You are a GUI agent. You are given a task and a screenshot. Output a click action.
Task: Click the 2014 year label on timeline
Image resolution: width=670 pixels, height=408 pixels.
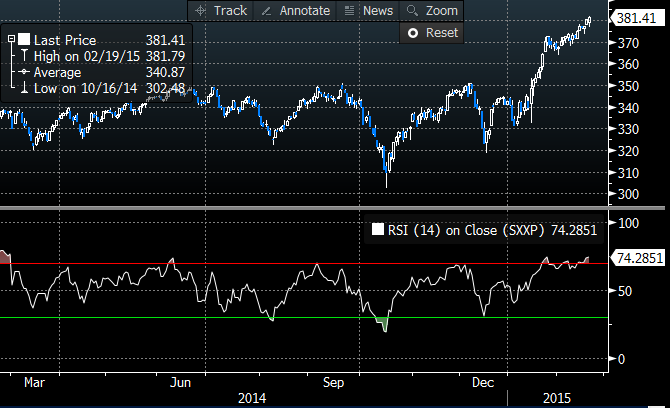tap(251, 397)
